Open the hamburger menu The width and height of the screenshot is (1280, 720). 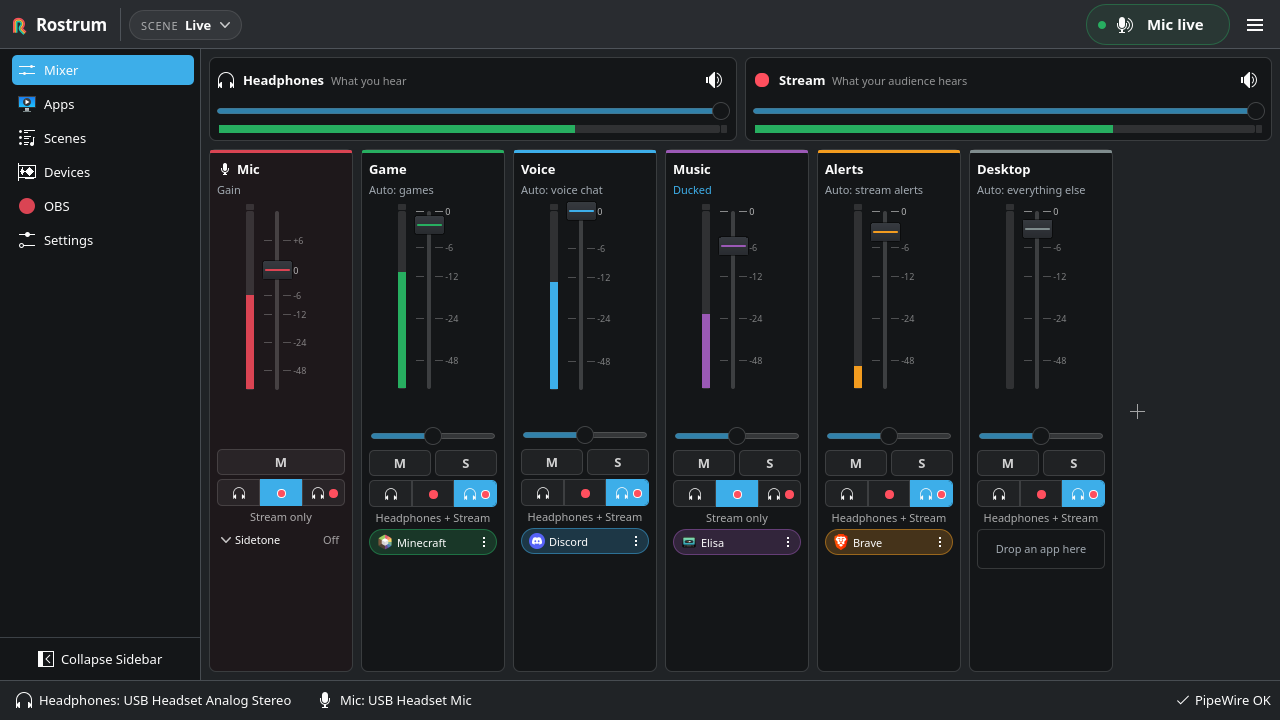click(x=1255, y=25)
